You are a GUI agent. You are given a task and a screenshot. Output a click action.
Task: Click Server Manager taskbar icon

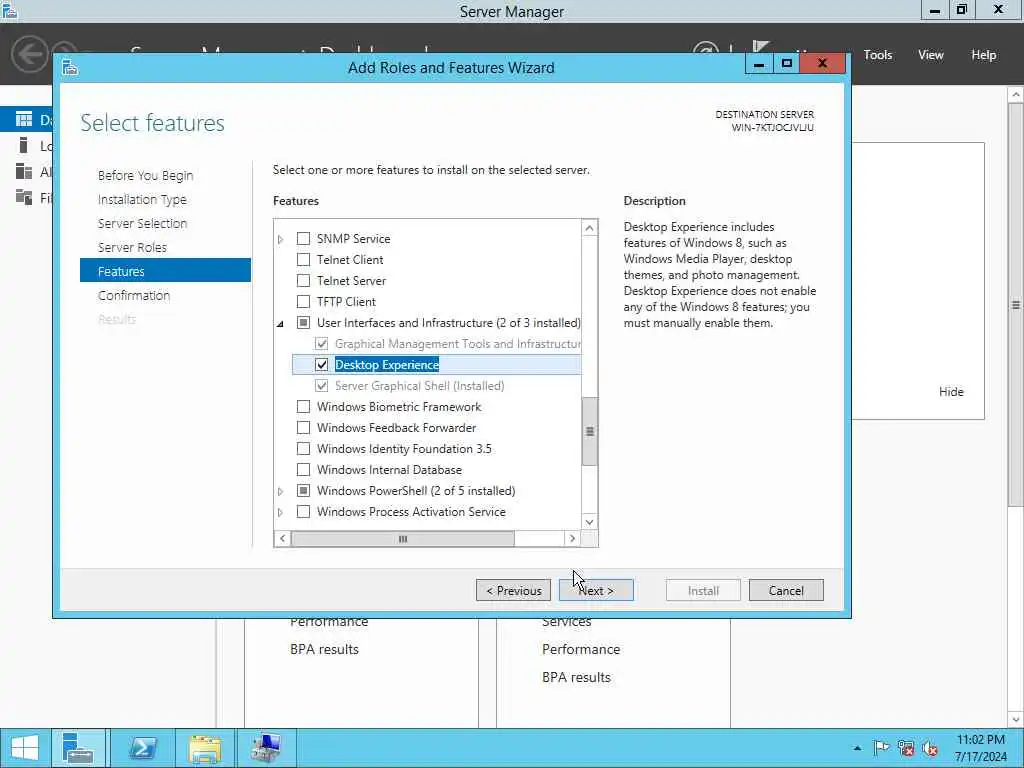point(78,748)
